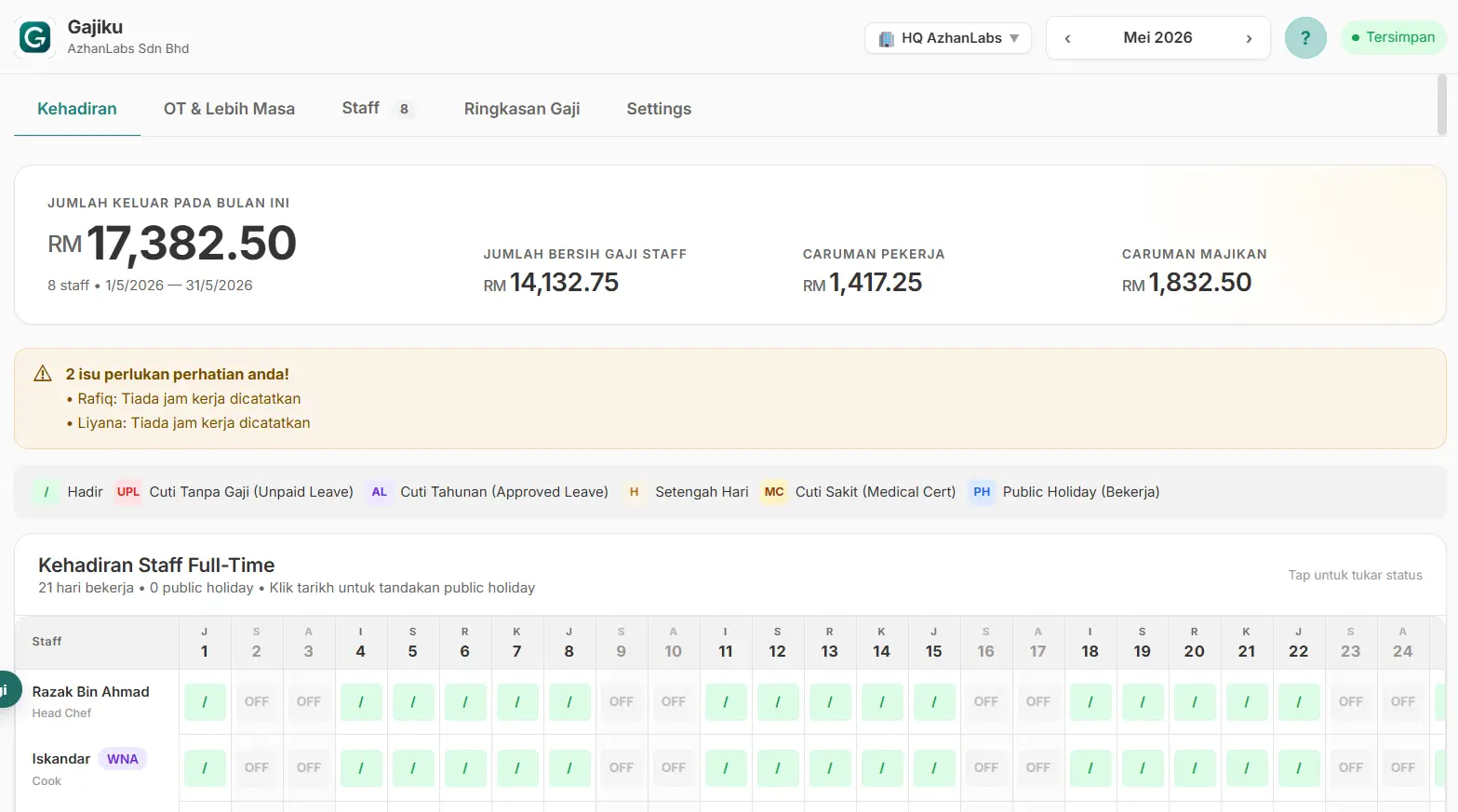Click the 'Staff' column header
The height and width of the screenshot is (812, 1458).
[47, 642]
